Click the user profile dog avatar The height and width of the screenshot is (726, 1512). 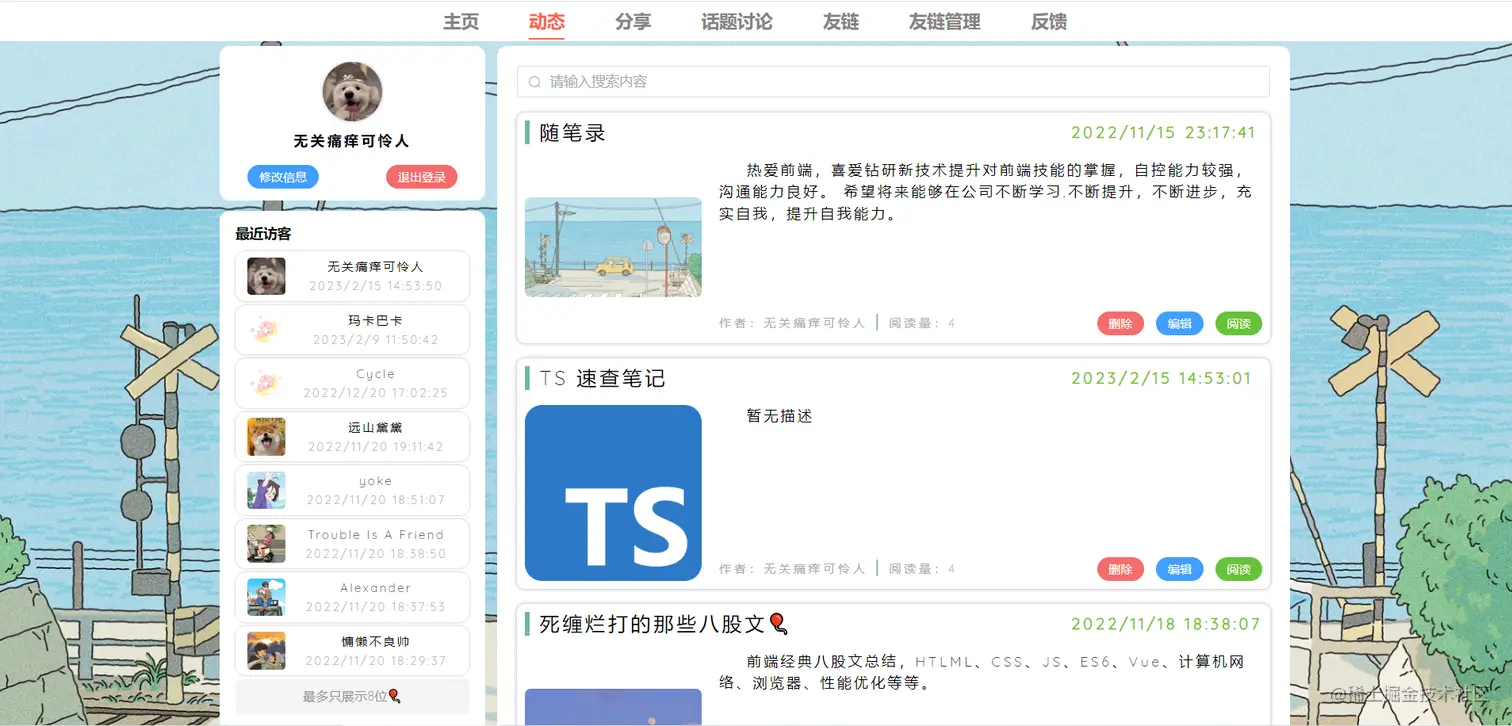[x=352, y=92]
